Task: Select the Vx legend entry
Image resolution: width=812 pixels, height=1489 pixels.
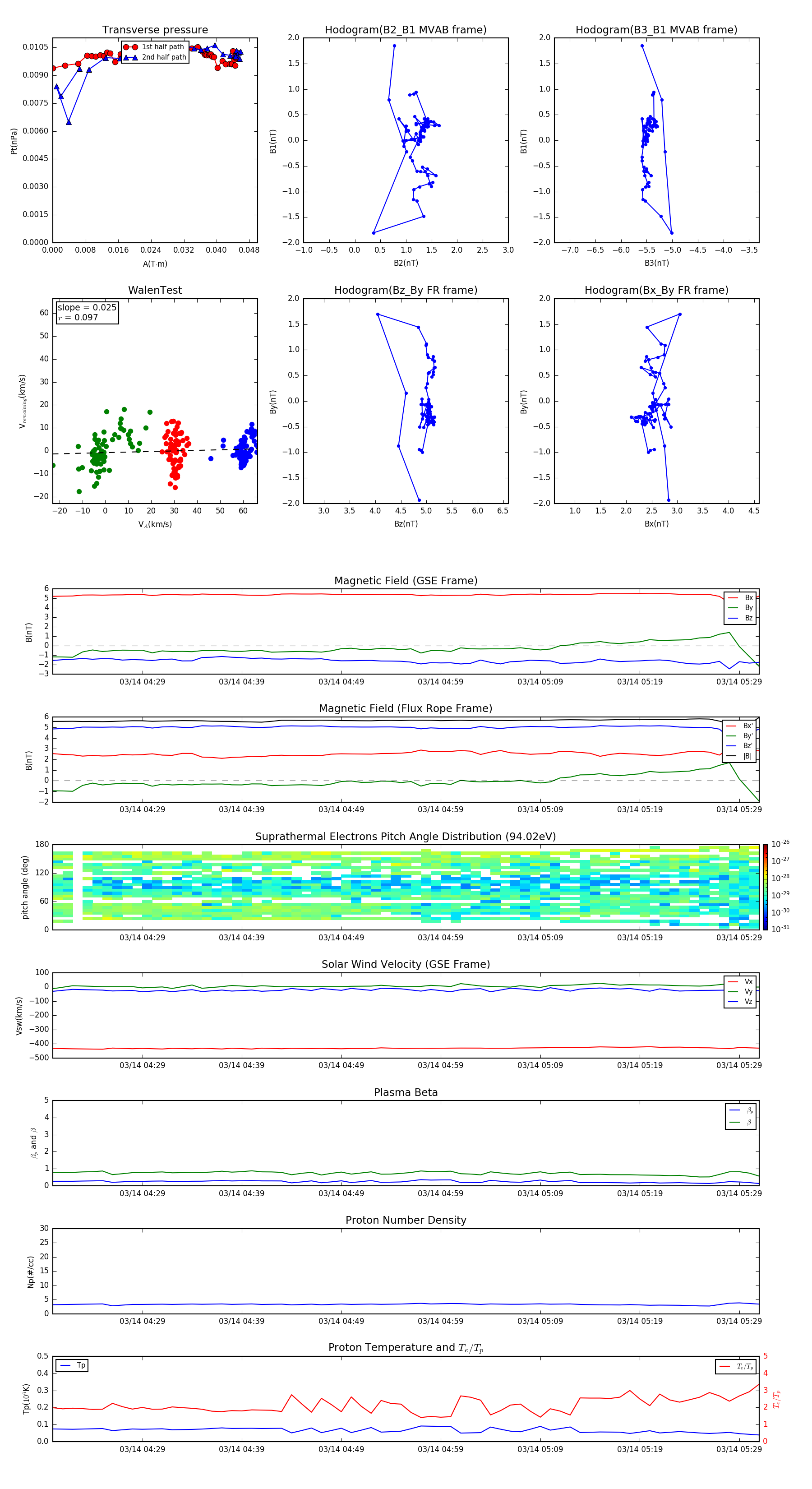Action: (740, 981)
